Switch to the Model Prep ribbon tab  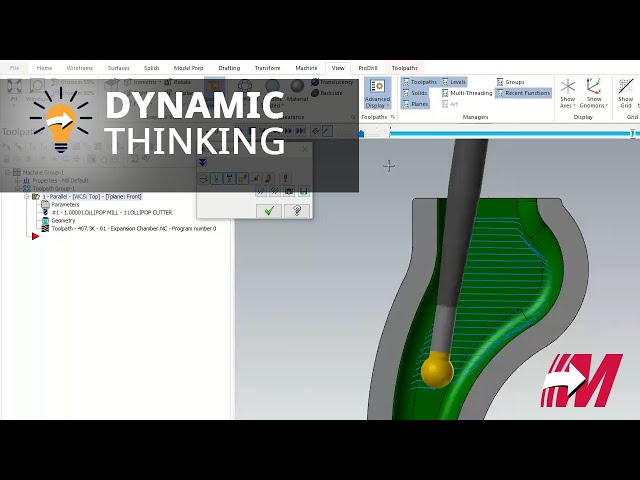[188, 68]
